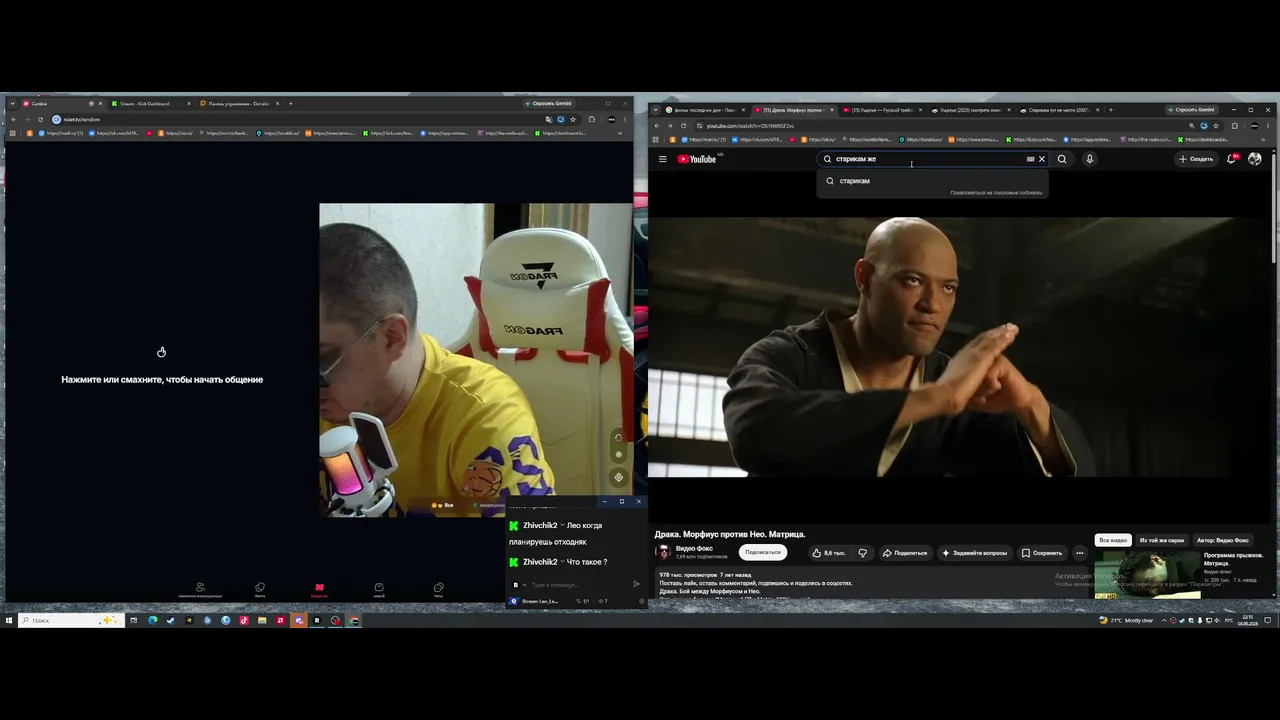Select the Все видео filter chip
This screenshot has height=720, width=1280.
point(1113,540)
